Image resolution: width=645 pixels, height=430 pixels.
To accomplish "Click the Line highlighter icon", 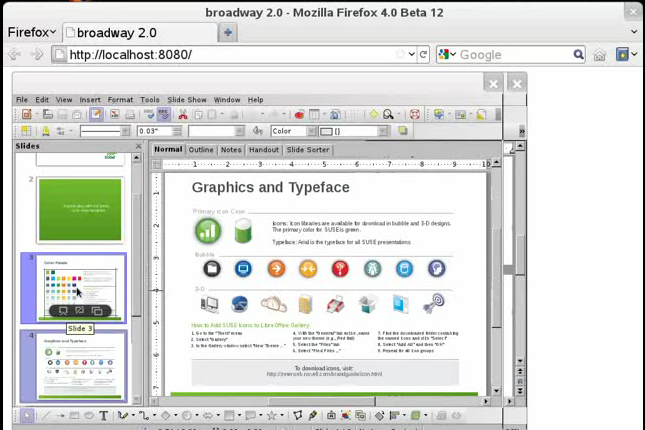I will [x=46, y=131].
